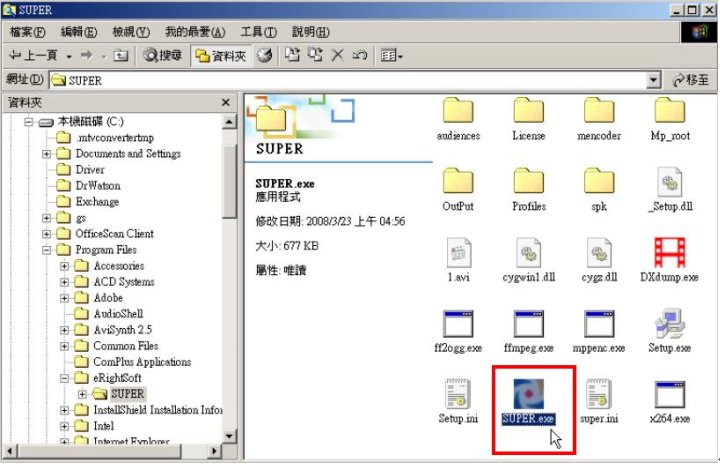Image resolution: width=720 pixels, height=464 pixels.
Task: Select ff2ogg.exe program icon
Action: [458, 323]
